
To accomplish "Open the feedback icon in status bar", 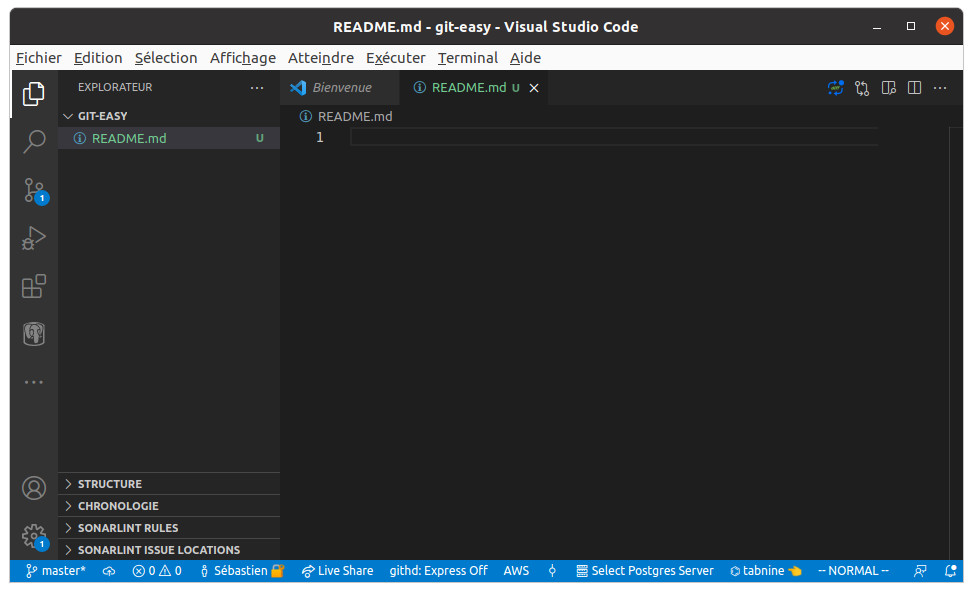I will [x=920, y=572].
